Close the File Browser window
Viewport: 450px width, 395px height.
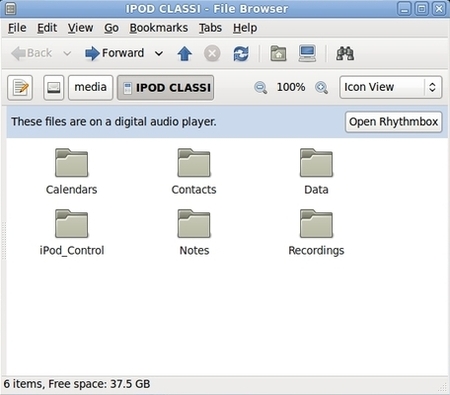[x=439, y=9]
